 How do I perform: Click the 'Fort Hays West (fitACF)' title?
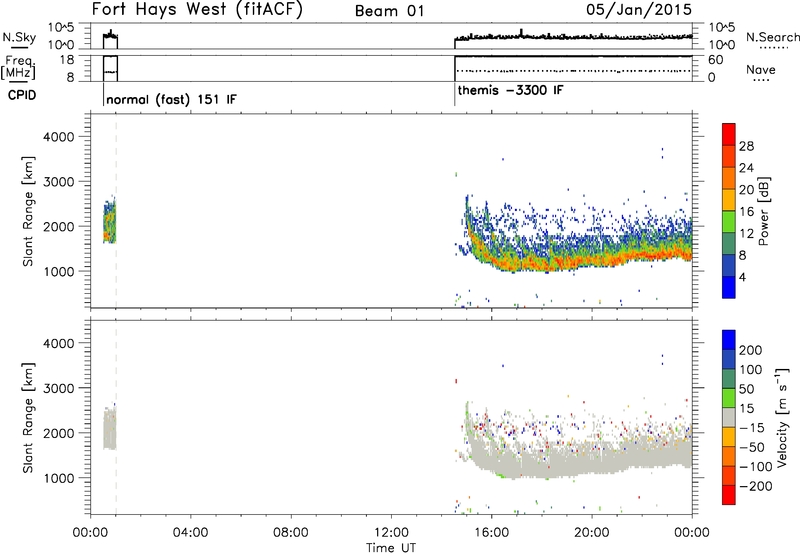197,10
